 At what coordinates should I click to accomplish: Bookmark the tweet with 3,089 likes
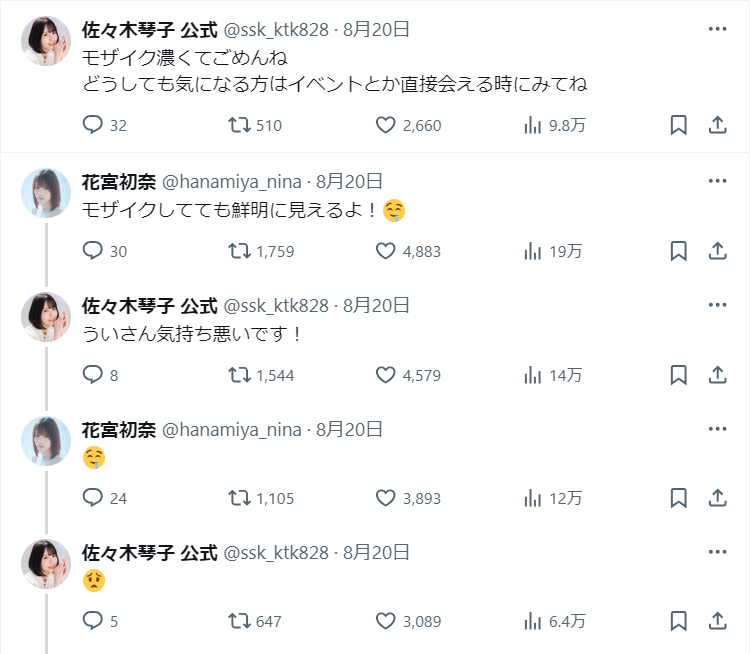click(x=678, y=621)
